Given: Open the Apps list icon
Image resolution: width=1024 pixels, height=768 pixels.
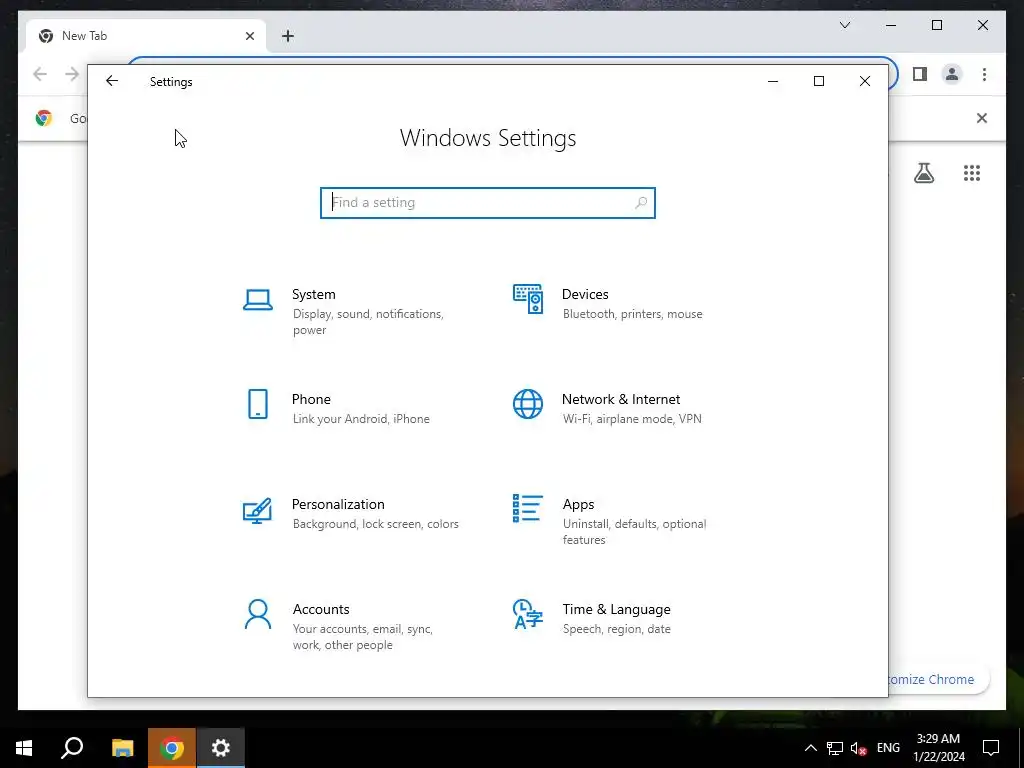Looking at the screenshot, I should [528, 508].
